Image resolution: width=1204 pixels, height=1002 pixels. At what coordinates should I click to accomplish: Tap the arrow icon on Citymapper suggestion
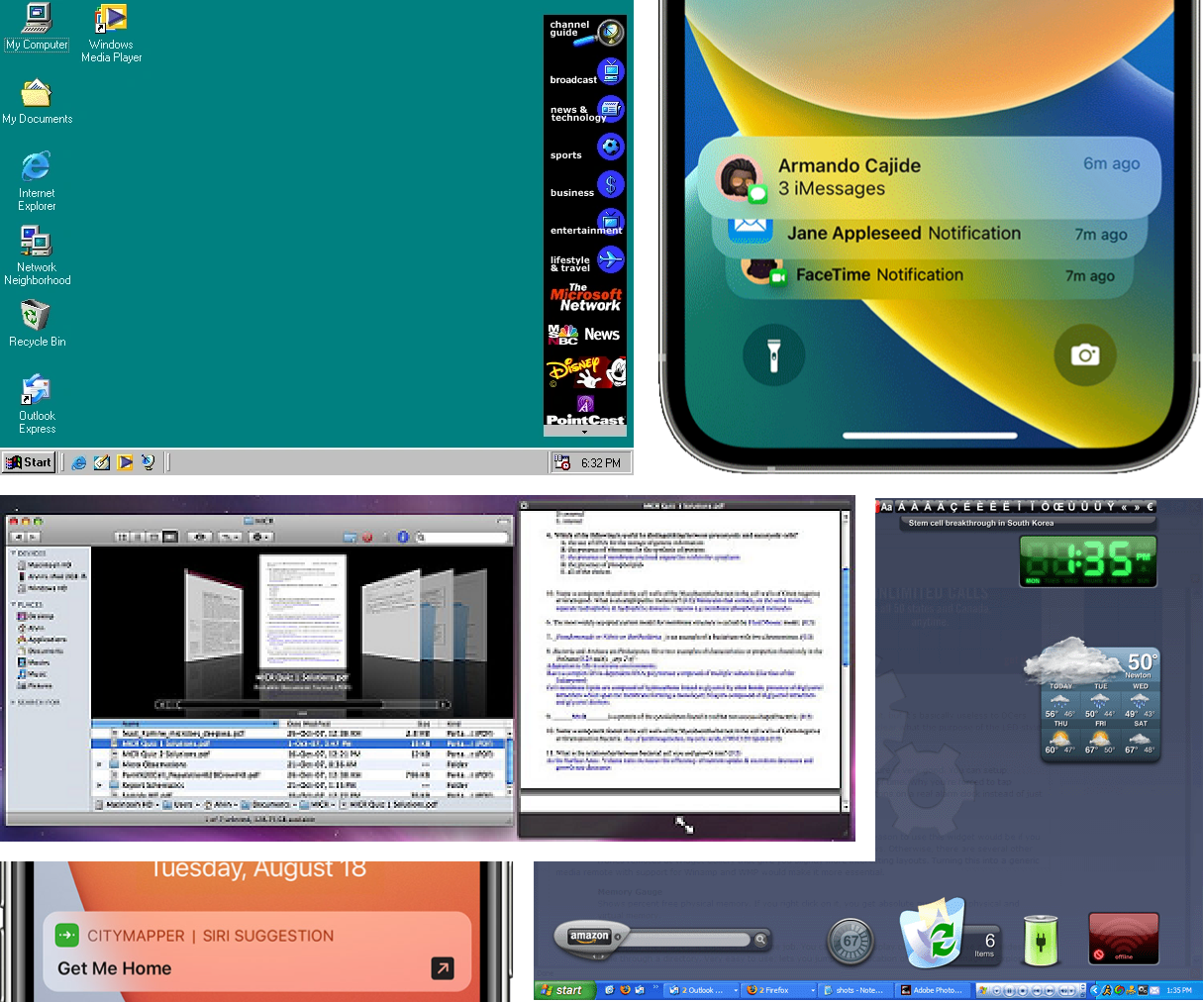tap(443, 968)
